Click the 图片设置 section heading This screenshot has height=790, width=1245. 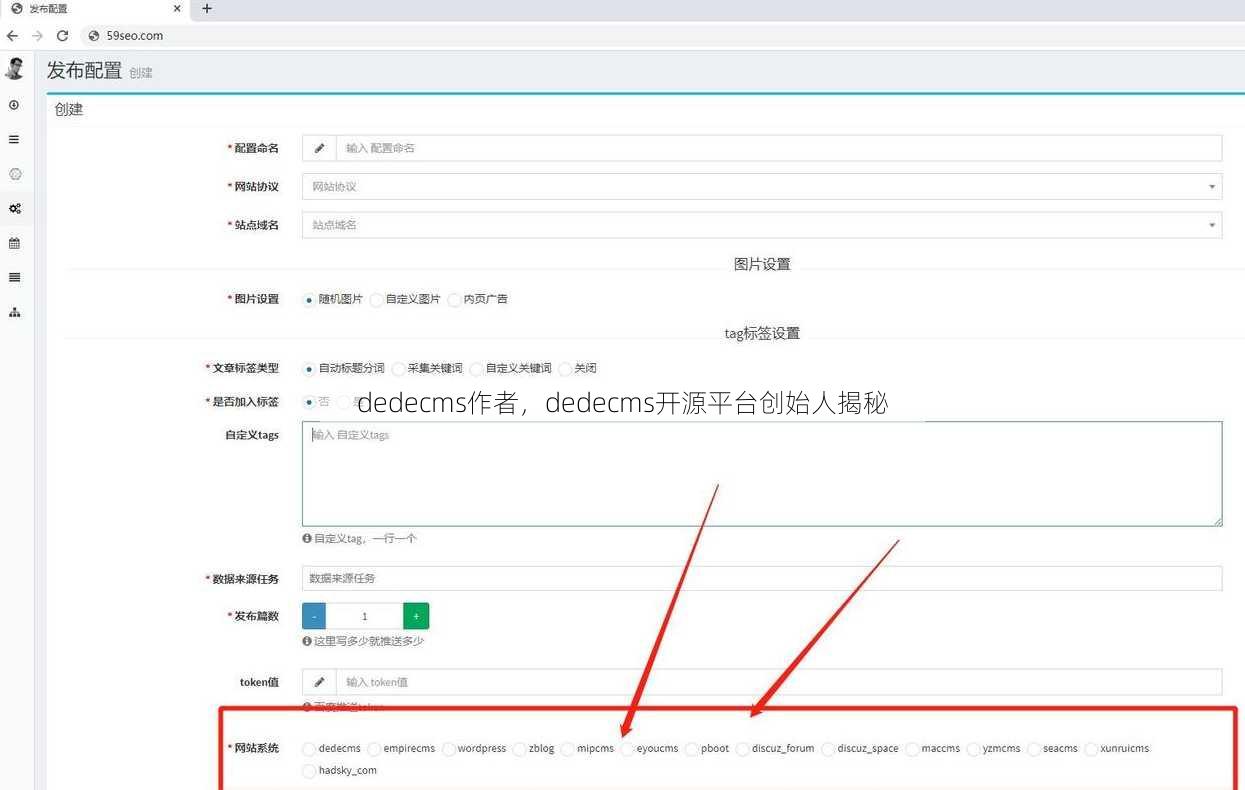(762, 264)
